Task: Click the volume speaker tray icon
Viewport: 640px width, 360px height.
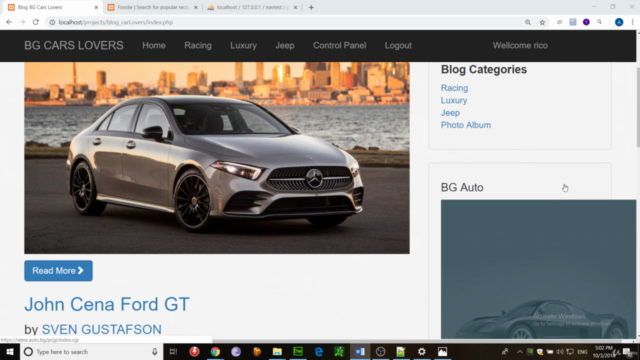Action: [560, 351]
